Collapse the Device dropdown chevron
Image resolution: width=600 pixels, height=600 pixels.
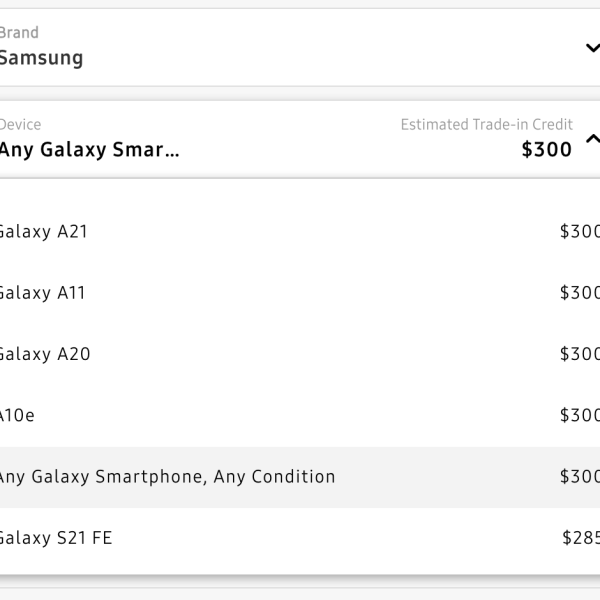592,140
